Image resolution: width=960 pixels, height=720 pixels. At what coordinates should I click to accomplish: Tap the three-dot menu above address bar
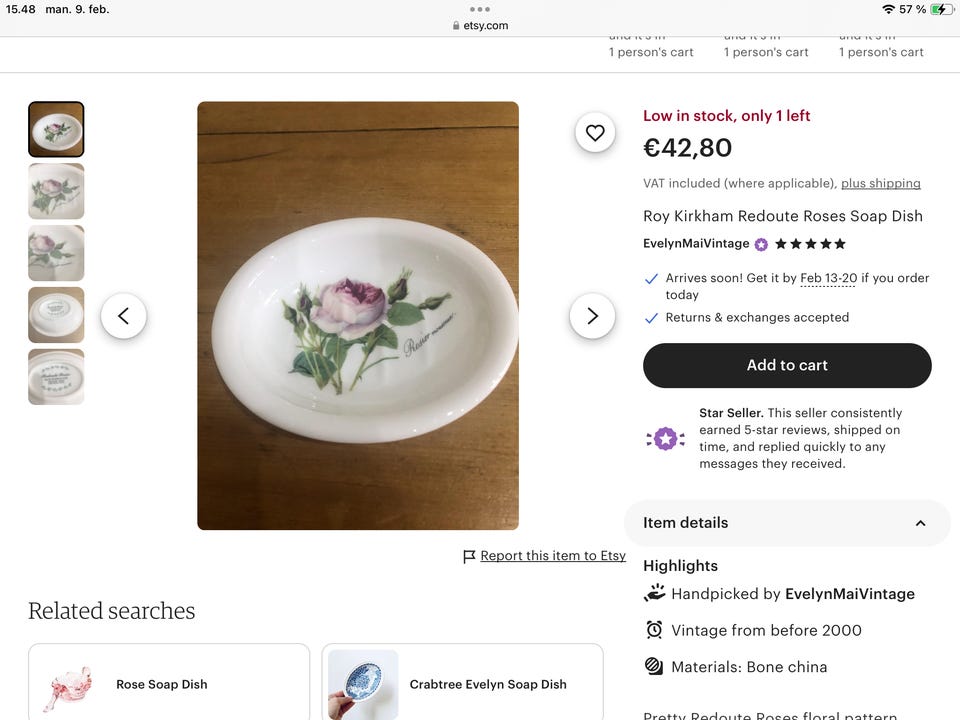coord(480,9)
